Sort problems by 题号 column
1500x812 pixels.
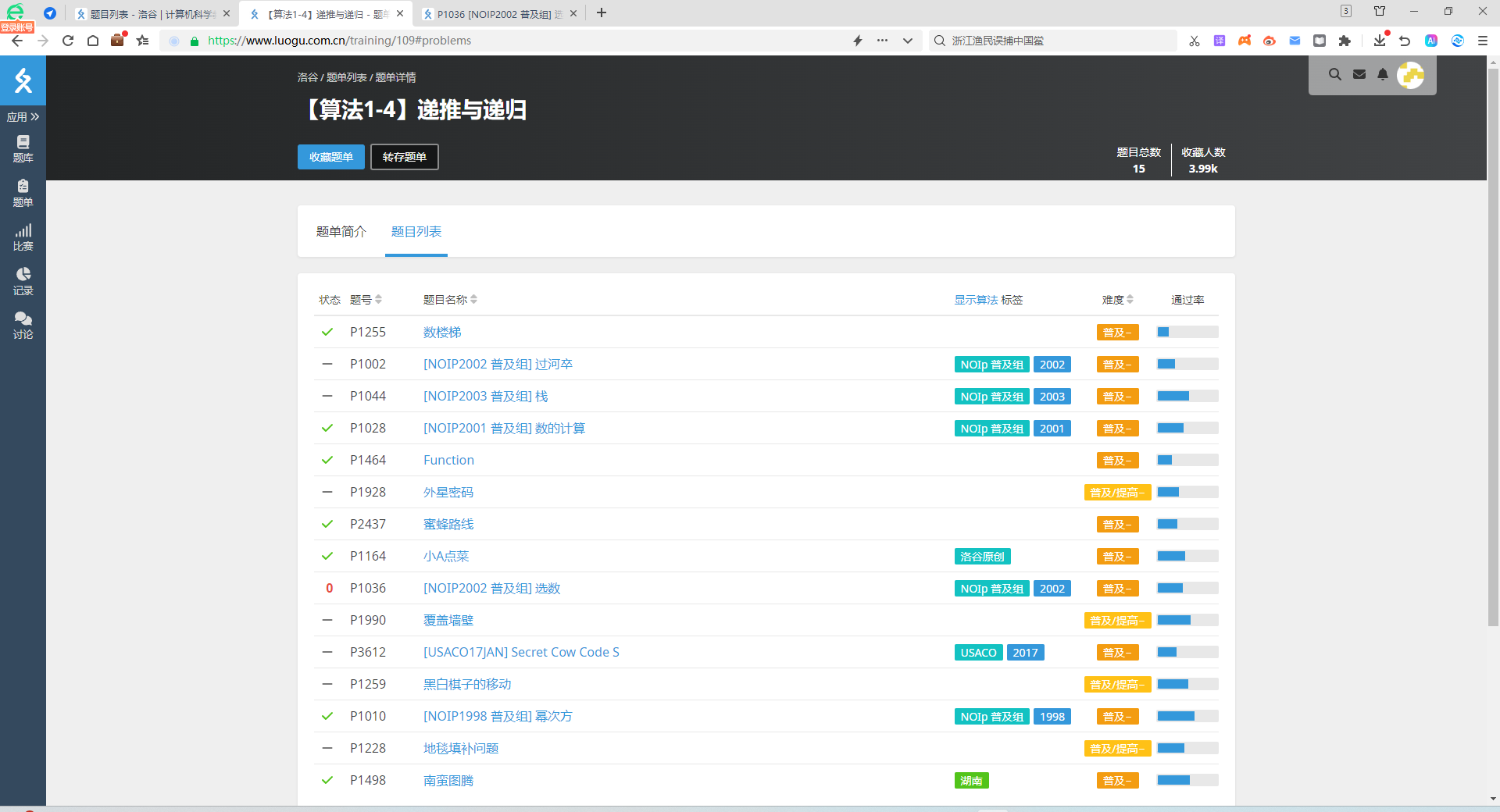366,300
